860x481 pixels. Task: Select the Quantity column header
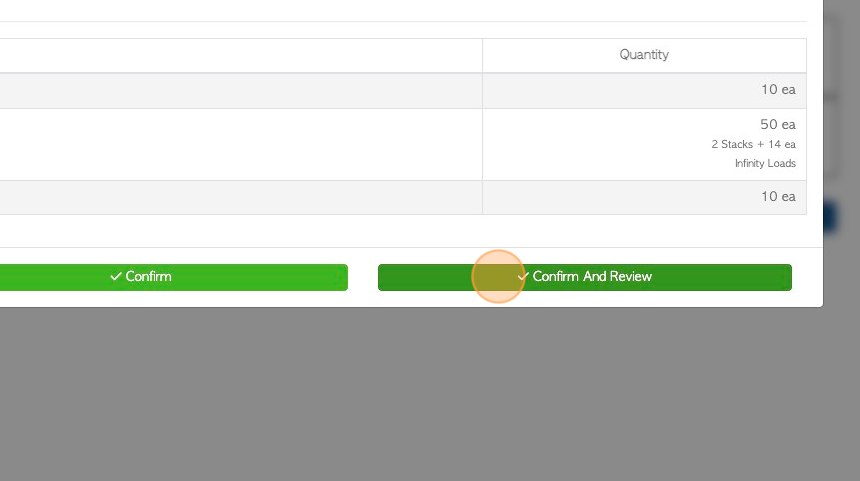coord(644,55)
